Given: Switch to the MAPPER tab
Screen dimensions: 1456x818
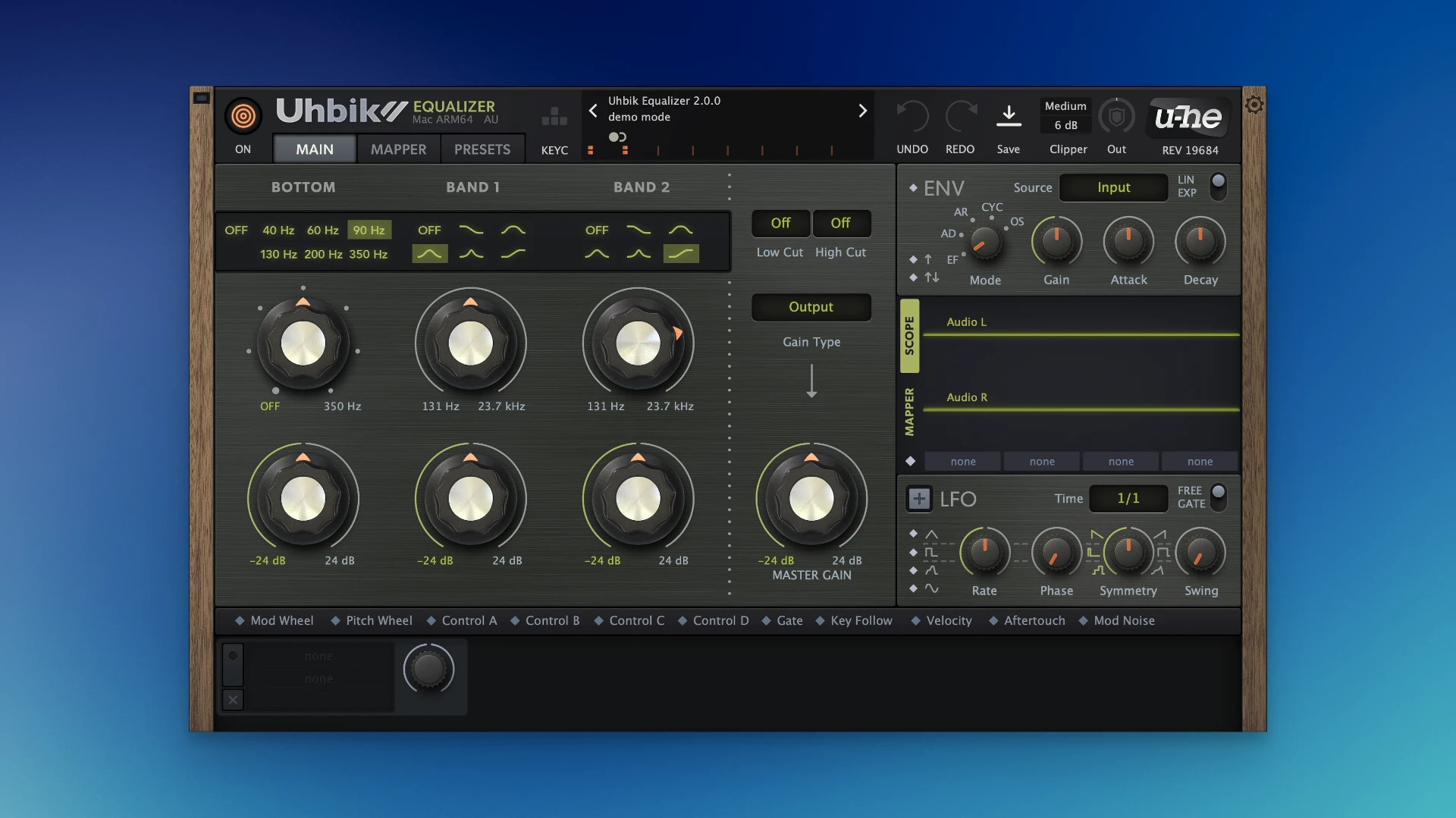Looking at the screenshot, I should [398, 149].
